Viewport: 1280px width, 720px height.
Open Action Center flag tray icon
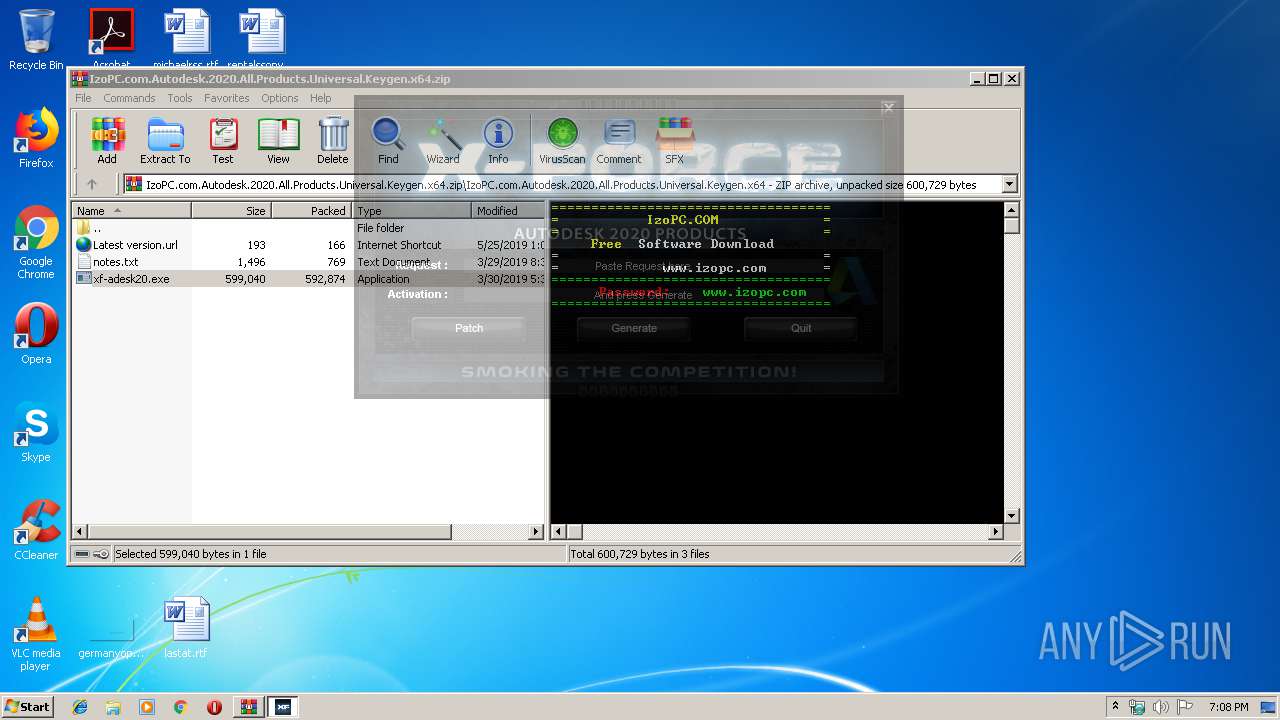pos(1183,707)
